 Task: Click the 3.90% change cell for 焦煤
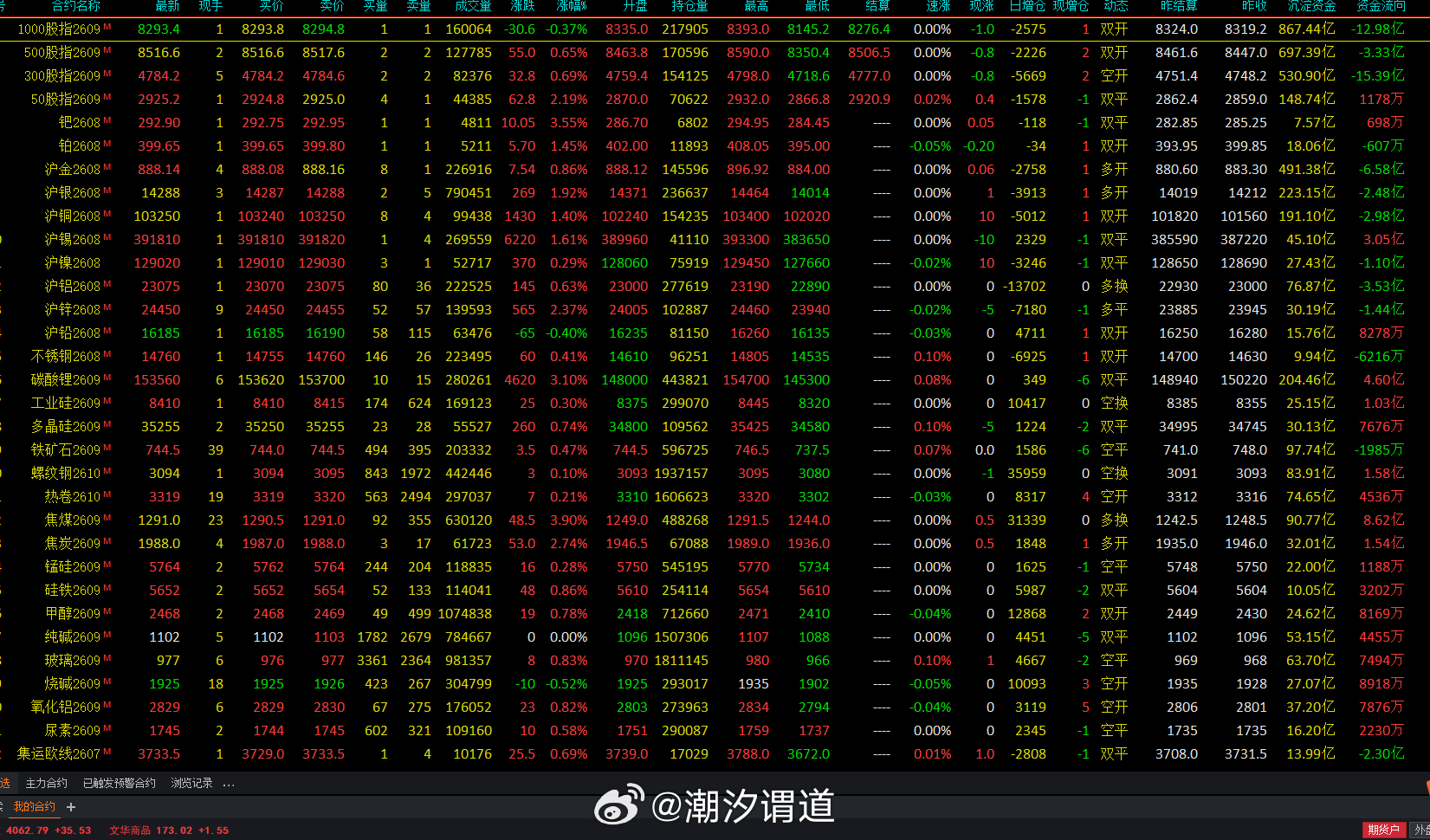pyautogui.click(x=568, y=520)
